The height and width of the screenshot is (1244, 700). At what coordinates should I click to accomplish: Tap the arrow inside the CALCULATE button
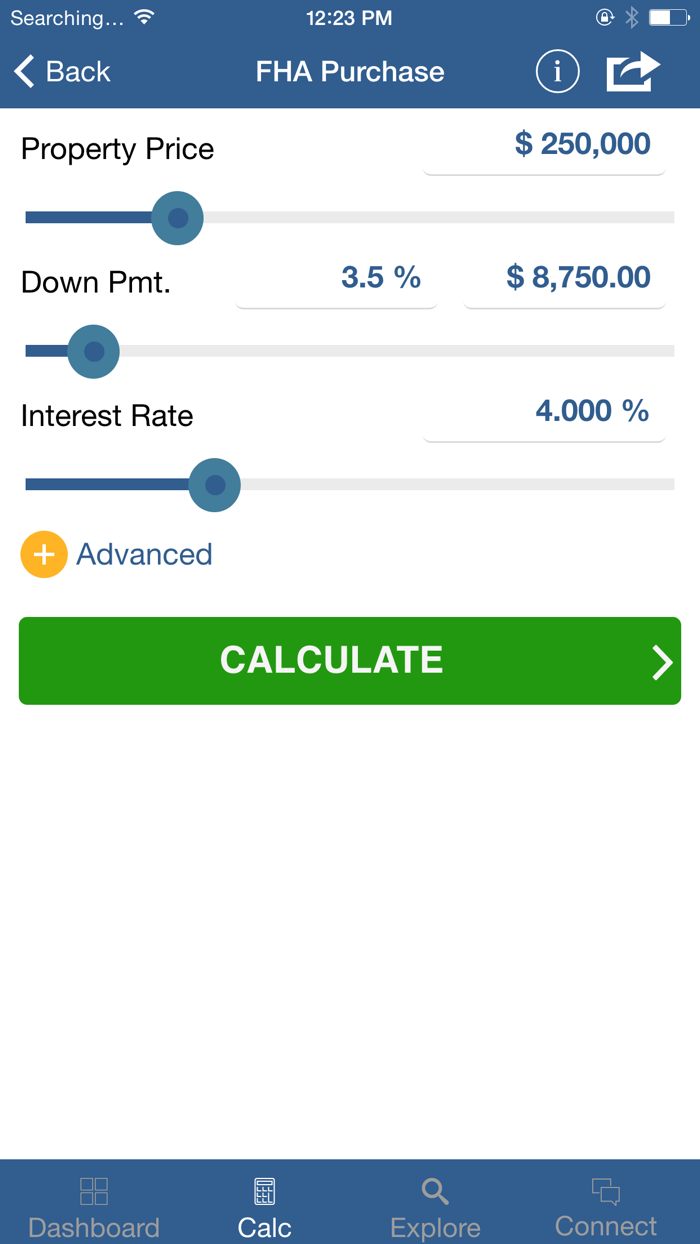pos(661,660)
